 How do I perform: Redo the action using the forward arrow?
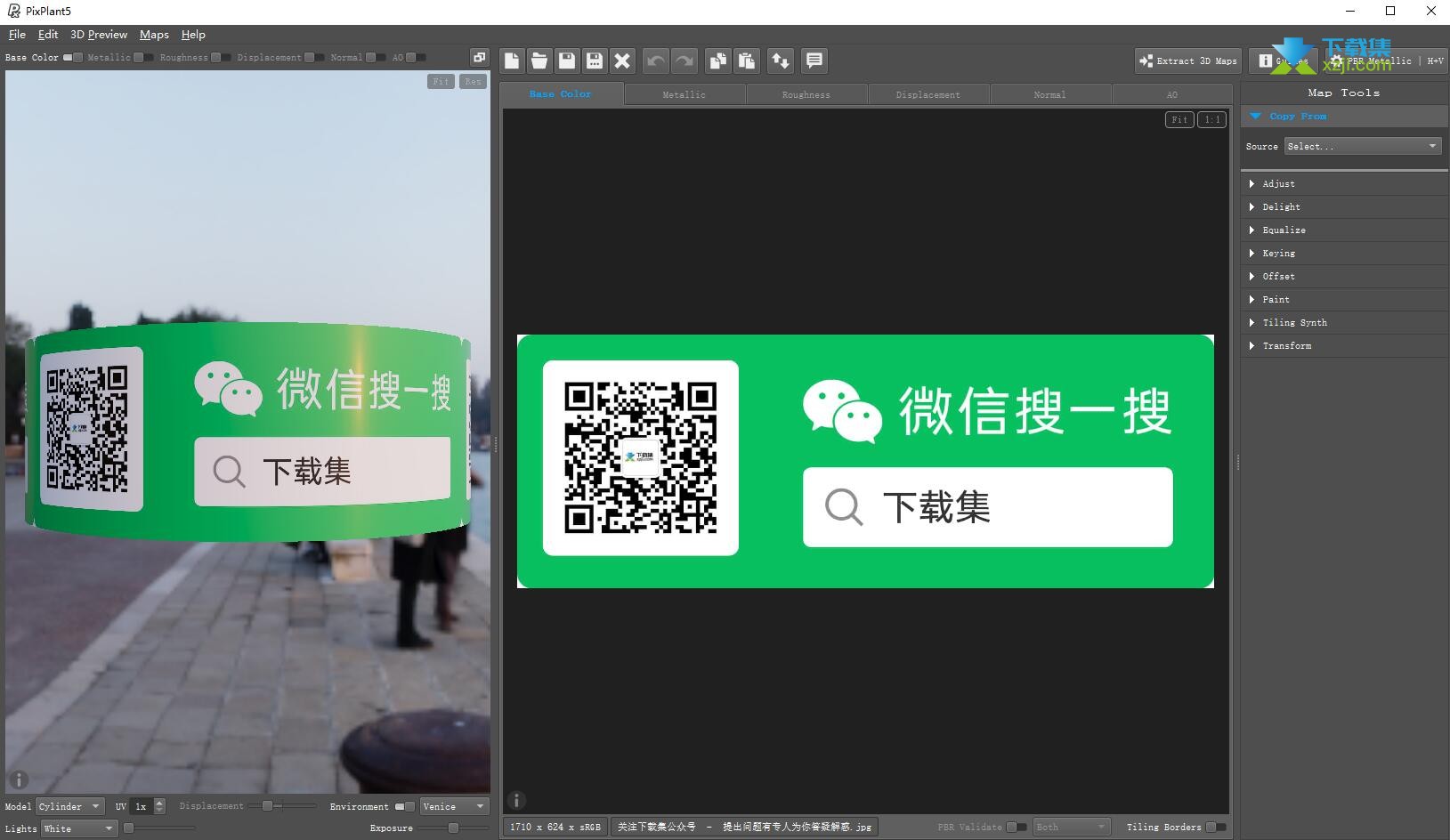coord(684,61)
